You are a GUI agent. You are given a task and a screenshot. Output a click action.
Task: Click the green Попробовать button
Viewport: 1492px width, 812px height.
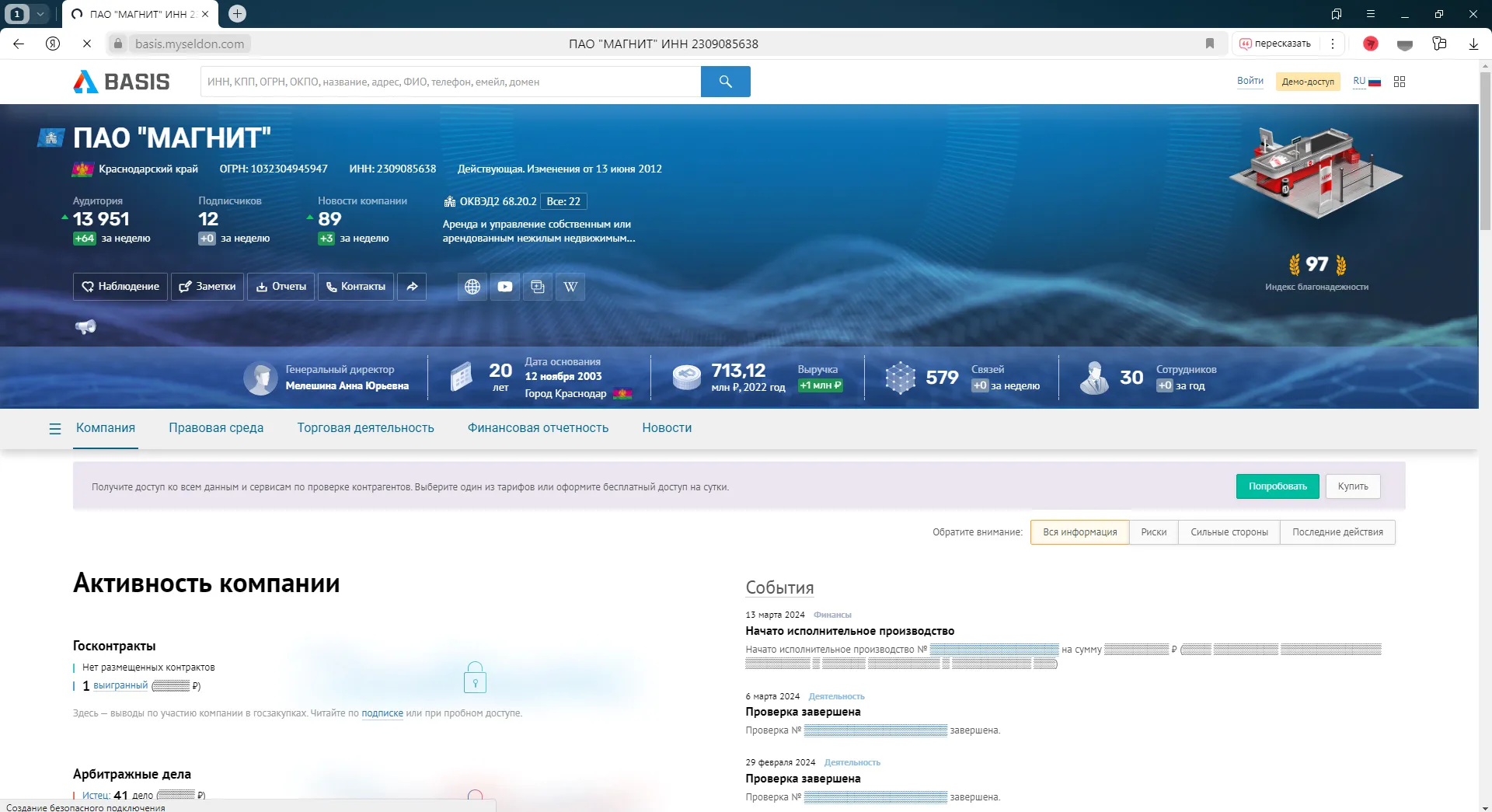(x=1278, y=486)
